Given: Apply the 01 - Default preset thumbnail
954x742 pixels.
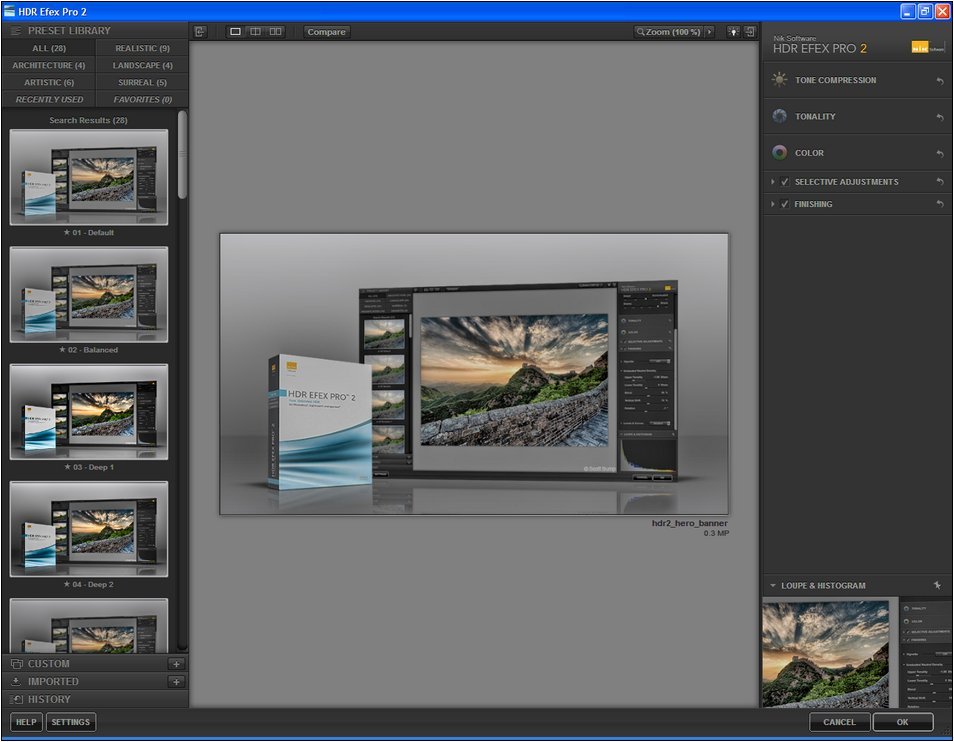Looking at the screenshot, I should (x=89, y=177).
